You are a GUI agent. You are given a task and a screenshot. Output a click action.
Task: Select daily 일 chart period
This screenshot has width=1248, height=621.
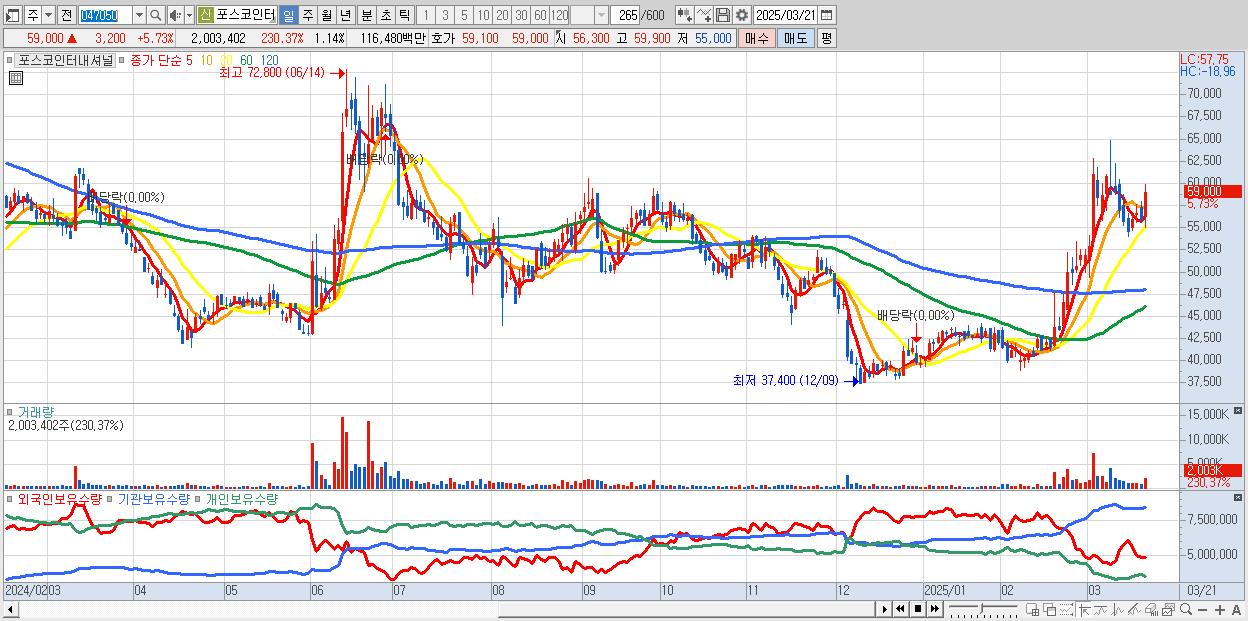click(288, 15)
